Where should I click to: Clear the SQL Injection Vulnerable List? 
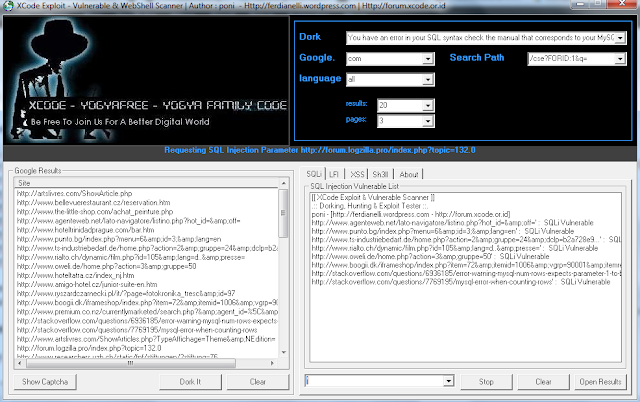(543, 382)
